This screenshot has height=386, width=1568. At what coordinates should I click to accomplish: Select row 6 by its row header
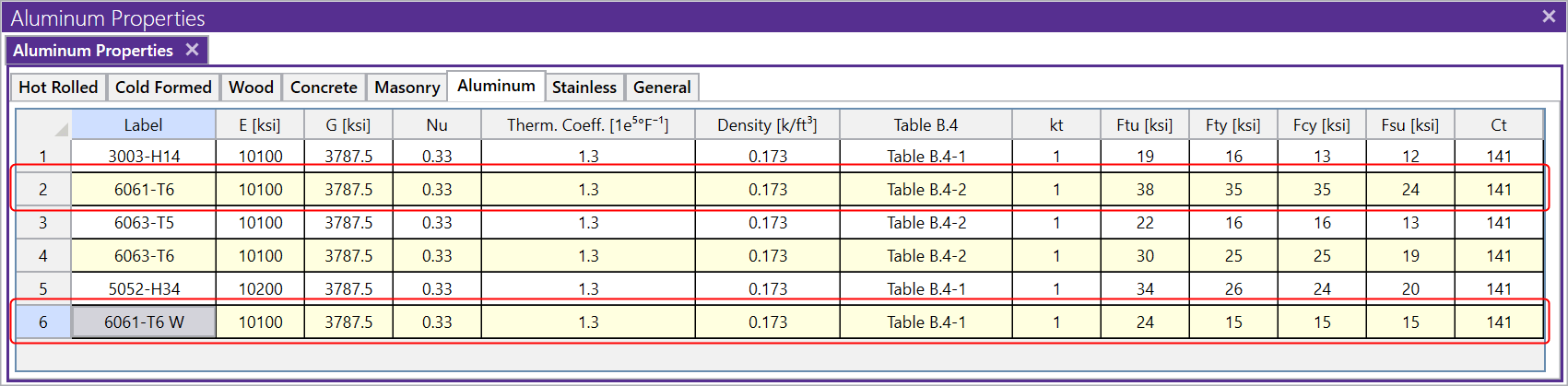point(43,322)
